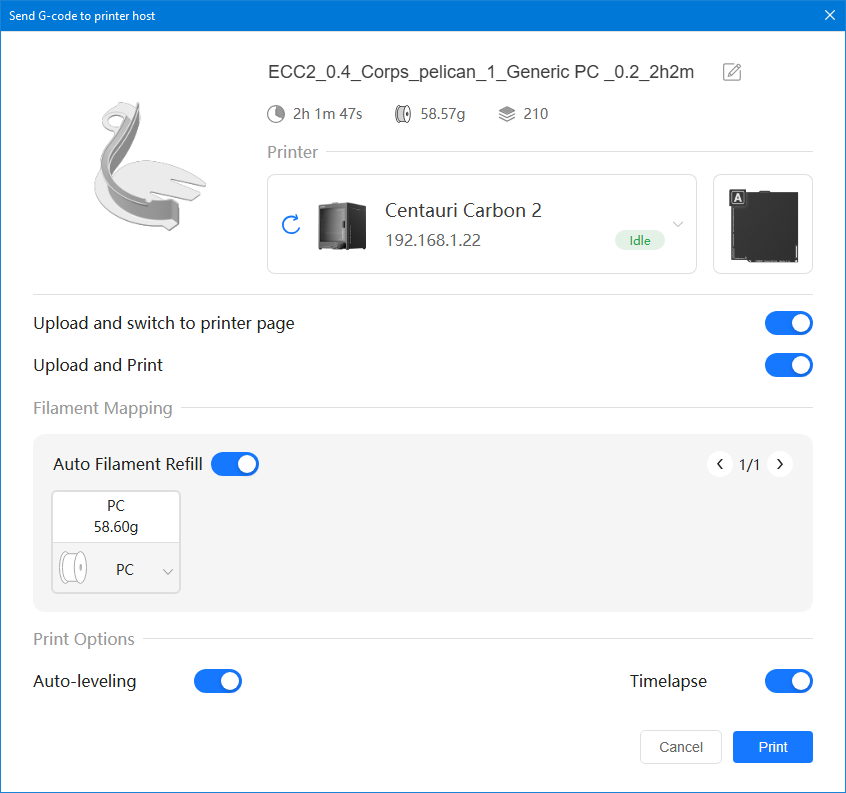Screen dimensions: 846x793
Task: Click the edit file name pencil icon
Action: coord(732,72)
